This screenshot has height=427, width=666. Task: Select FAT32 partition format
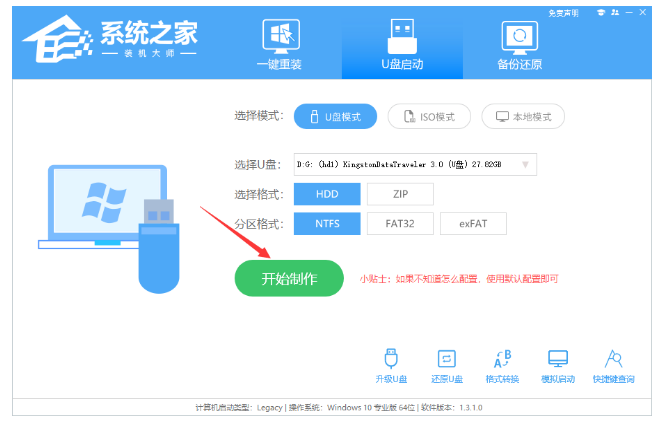coord(400,223)
